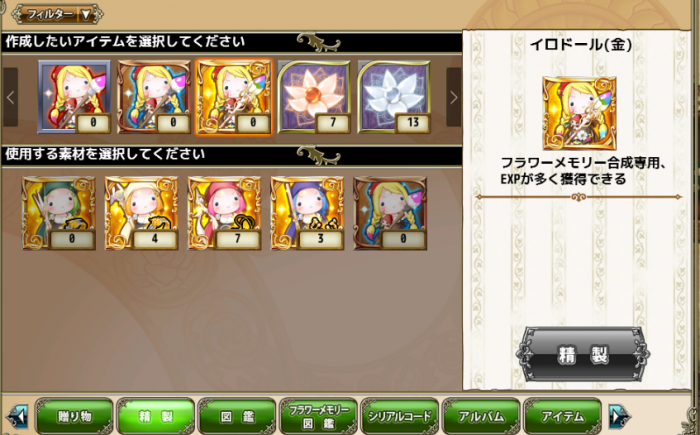Show previous items with left chevron arrow
Screen dimensions: 700x435
click(10, 97)
